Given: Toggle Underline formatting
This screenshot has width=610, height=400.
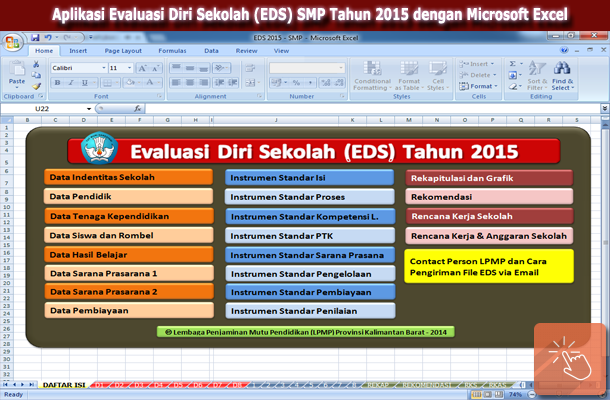Looking at the screenshot, I should [x=84, y=82].
